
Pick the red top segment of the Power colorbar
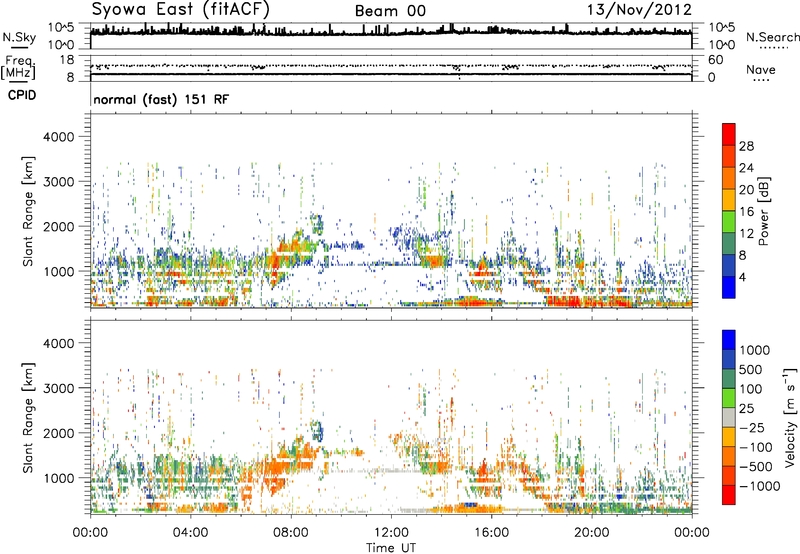point(729,135)
